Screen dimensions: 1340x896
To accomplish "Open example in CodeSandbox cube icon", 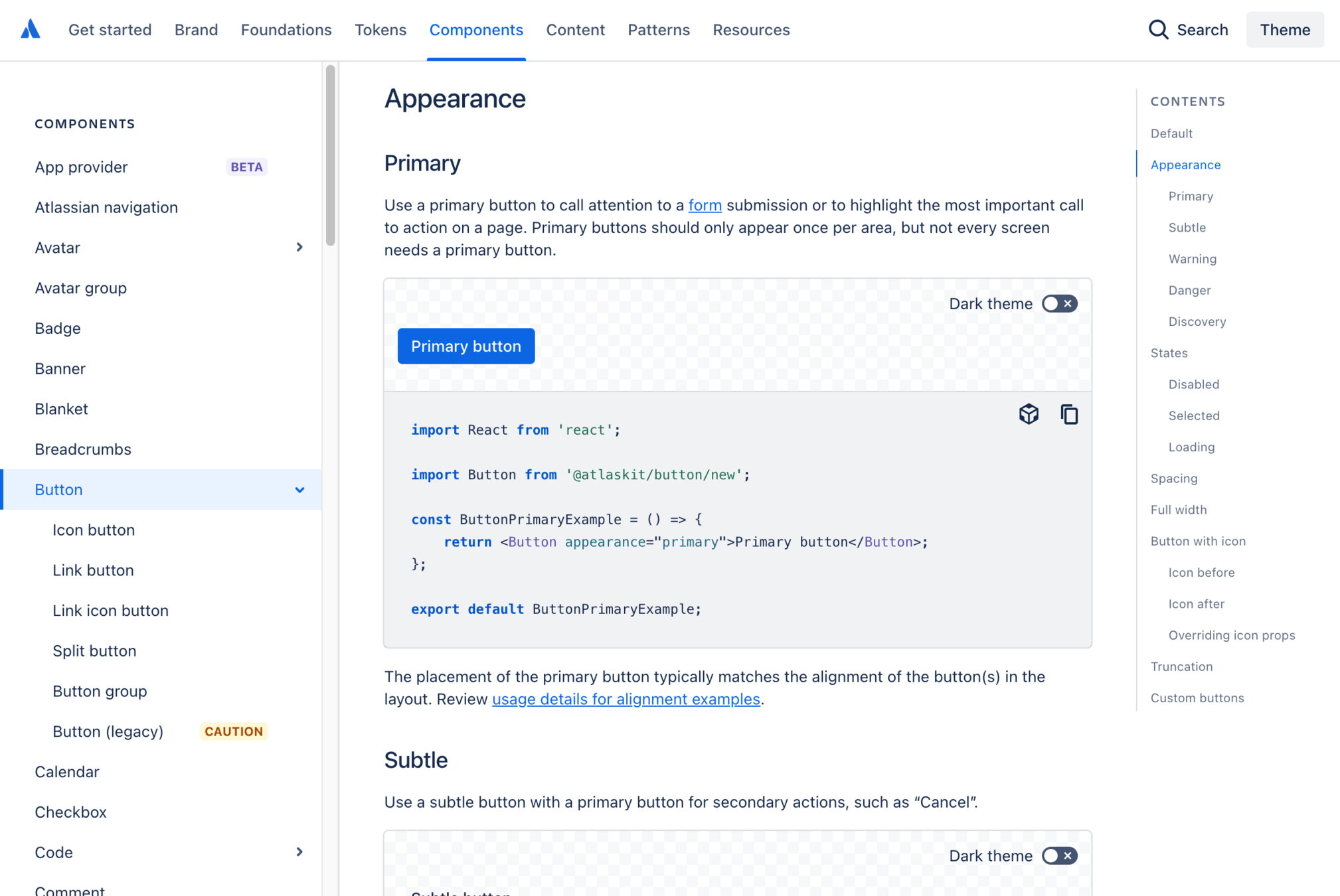I will (x=1029, y=414).
